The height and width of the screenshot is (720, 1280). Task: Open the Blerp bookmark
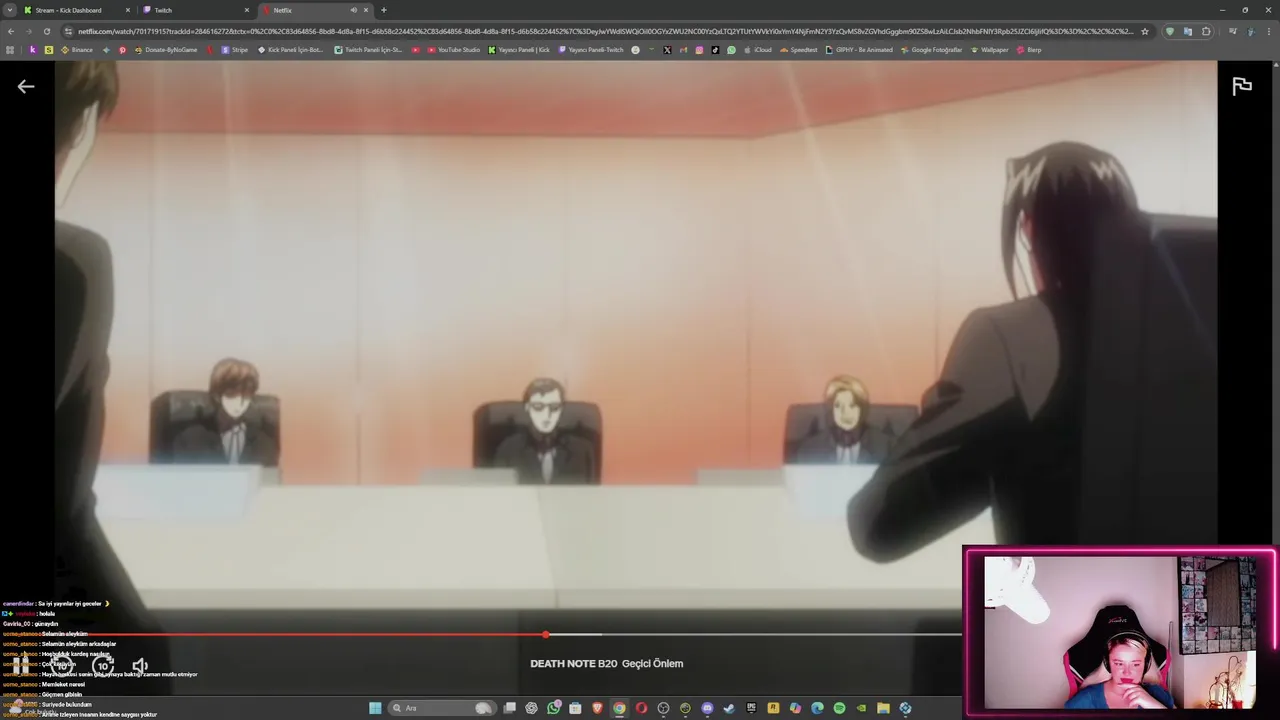click(1029, 50)
